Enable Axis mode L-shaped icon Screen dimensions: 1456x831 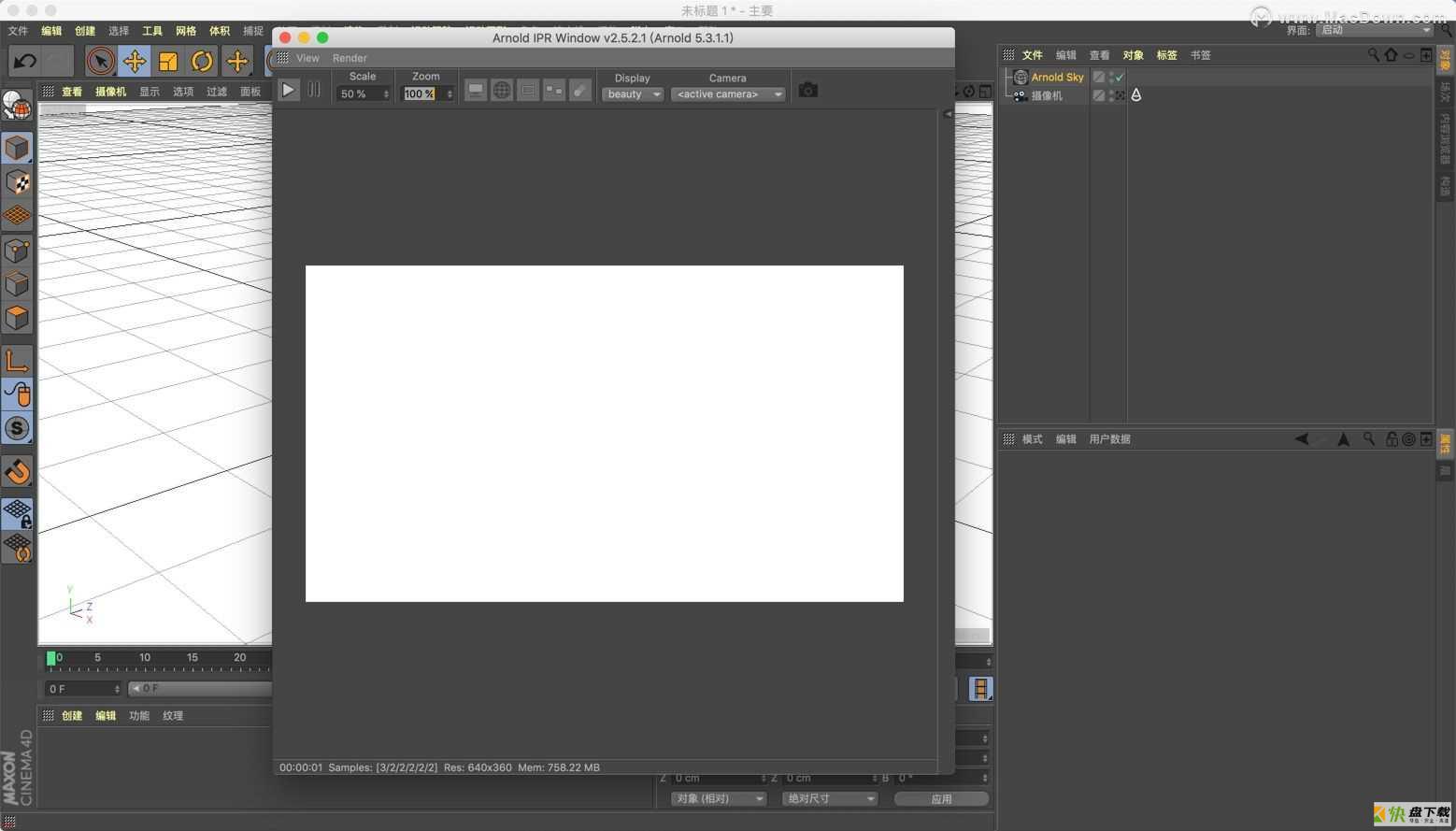tap(17, 360)
